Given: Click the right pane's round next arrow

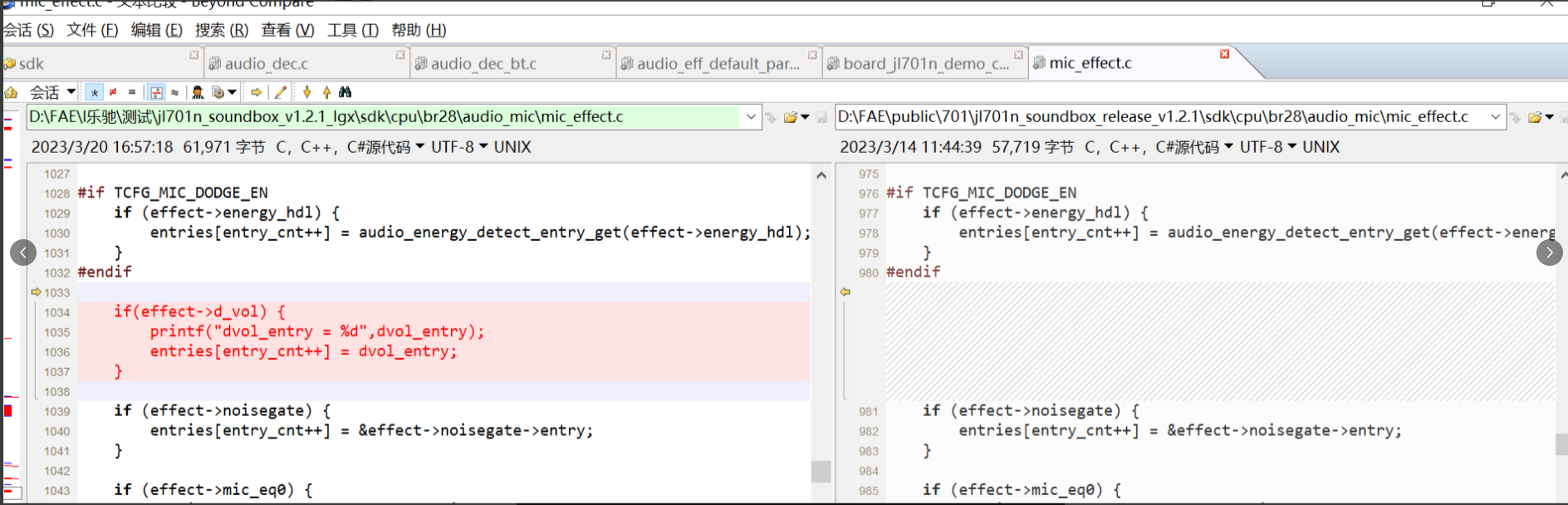Looking at the screenshot, I should coord(1550,252).
